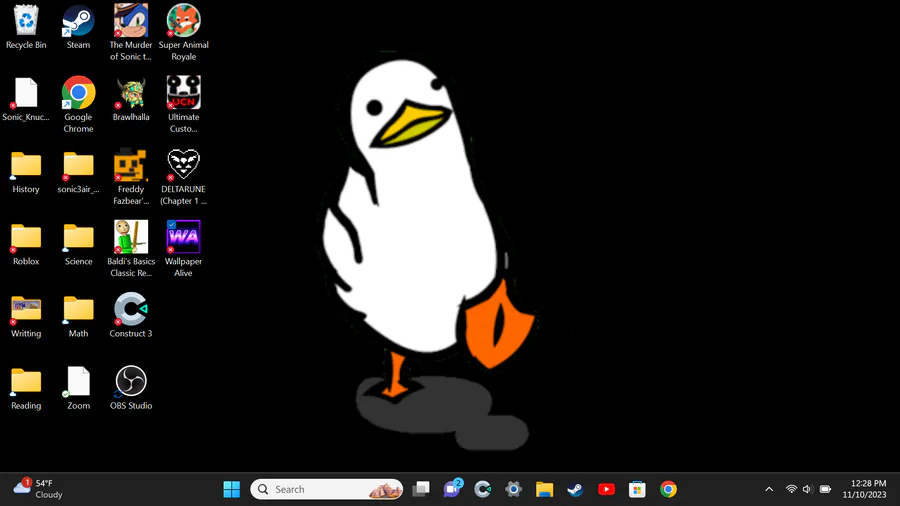The width and height of the screenshot is (900, 506).
Task: Launch Steam from the desktop shortcut
Action: point(79,27)
